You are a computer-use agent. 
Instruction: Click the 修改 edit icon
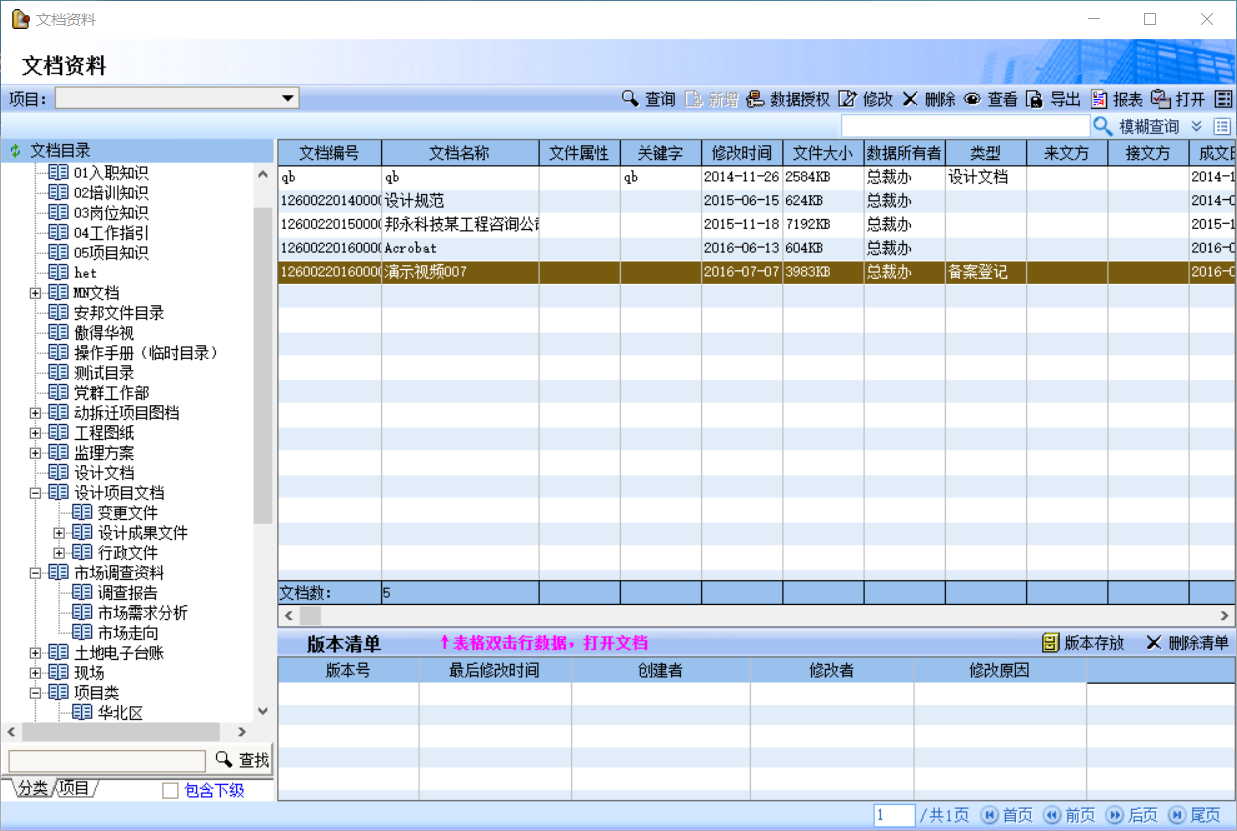click(847, 99)
